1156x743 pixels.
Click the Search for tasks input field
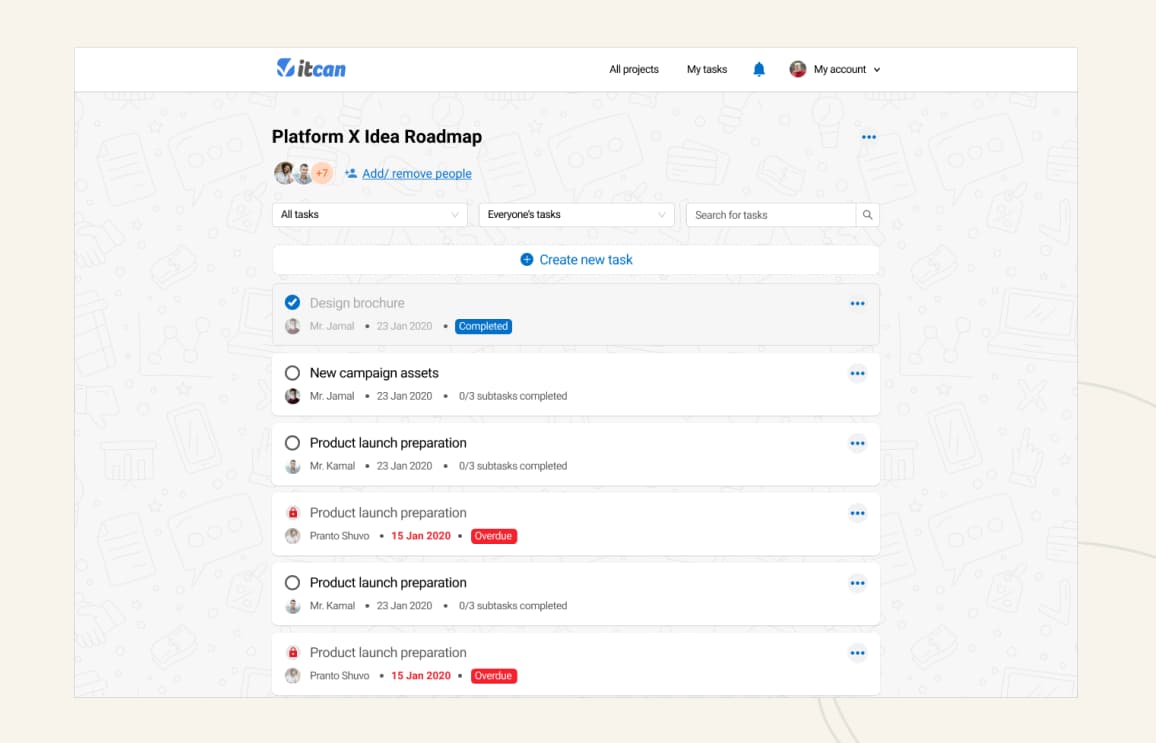[770, 214]
